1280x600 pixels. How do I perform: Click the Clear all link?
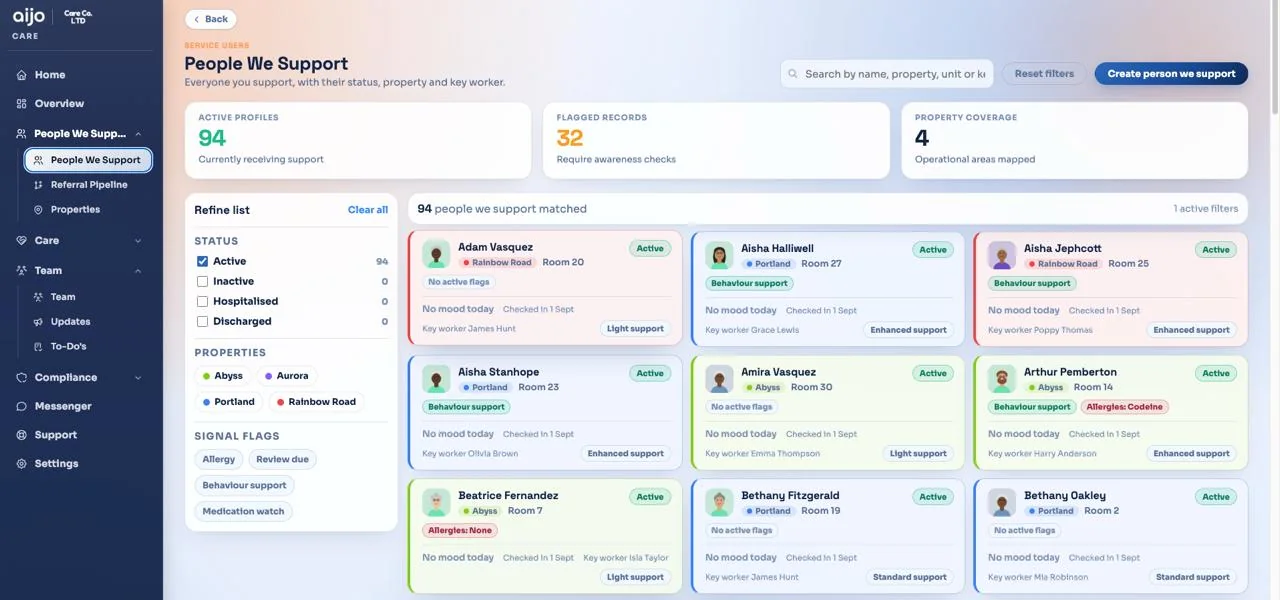(368, 210)
